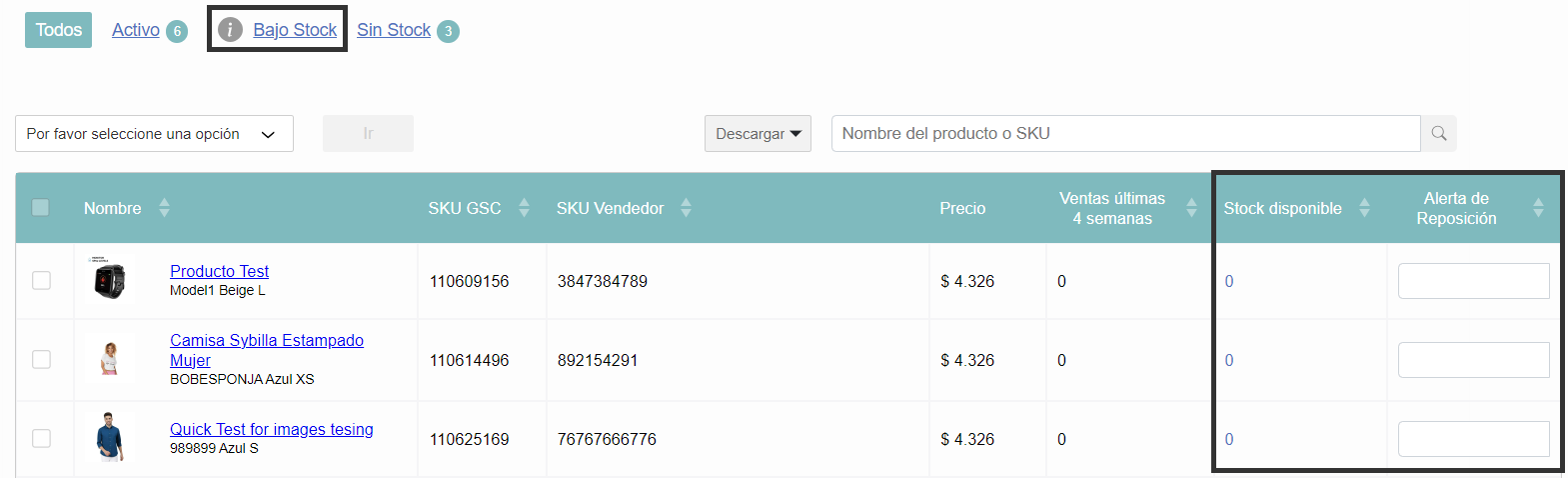1568x478 pixels.
Task: Click the magnifier search icon button
Action: (x=1439, y=133)
